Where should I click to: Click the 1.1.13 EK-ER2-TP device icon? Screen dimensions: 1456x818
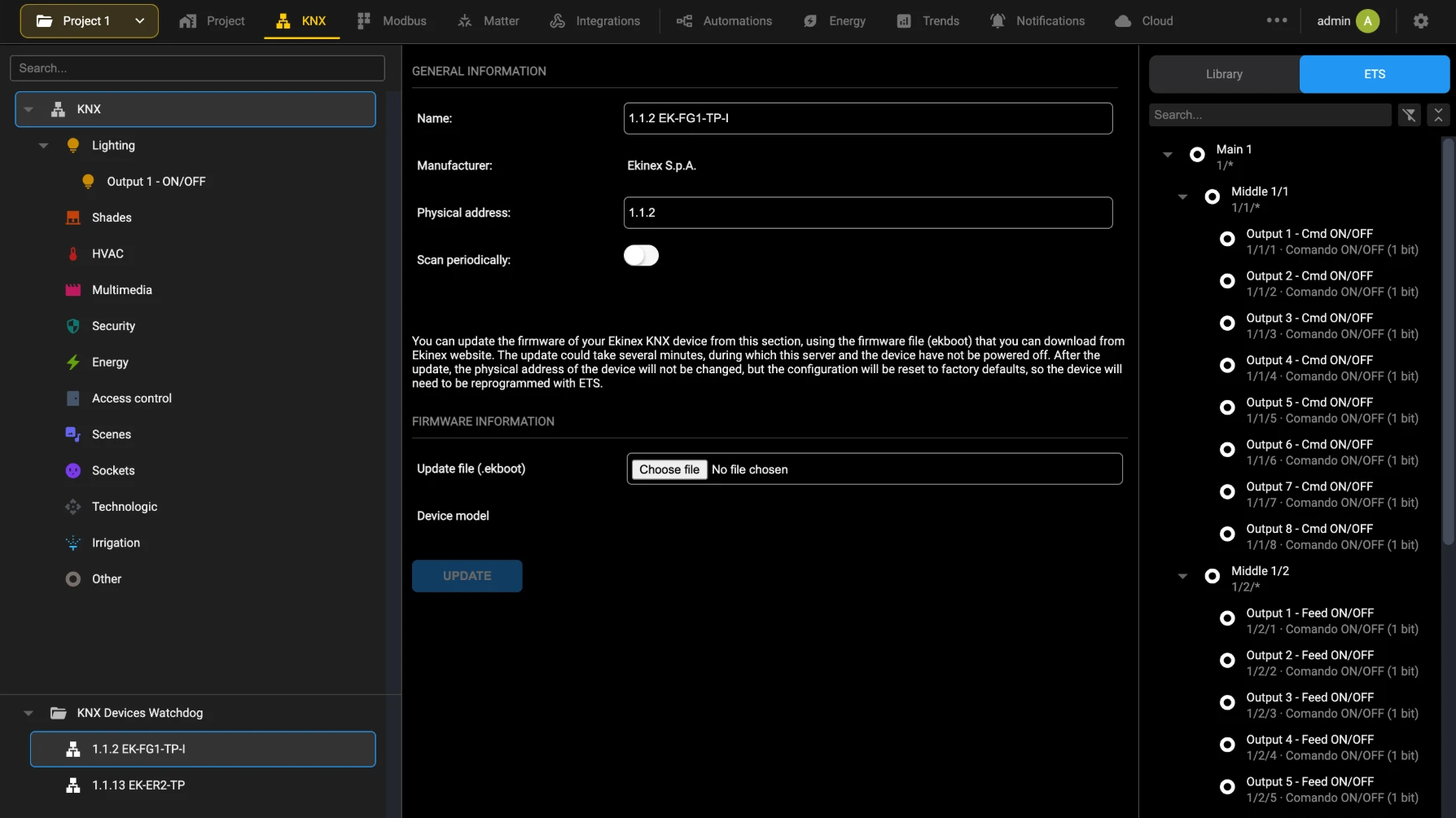[x=73, y=785]
